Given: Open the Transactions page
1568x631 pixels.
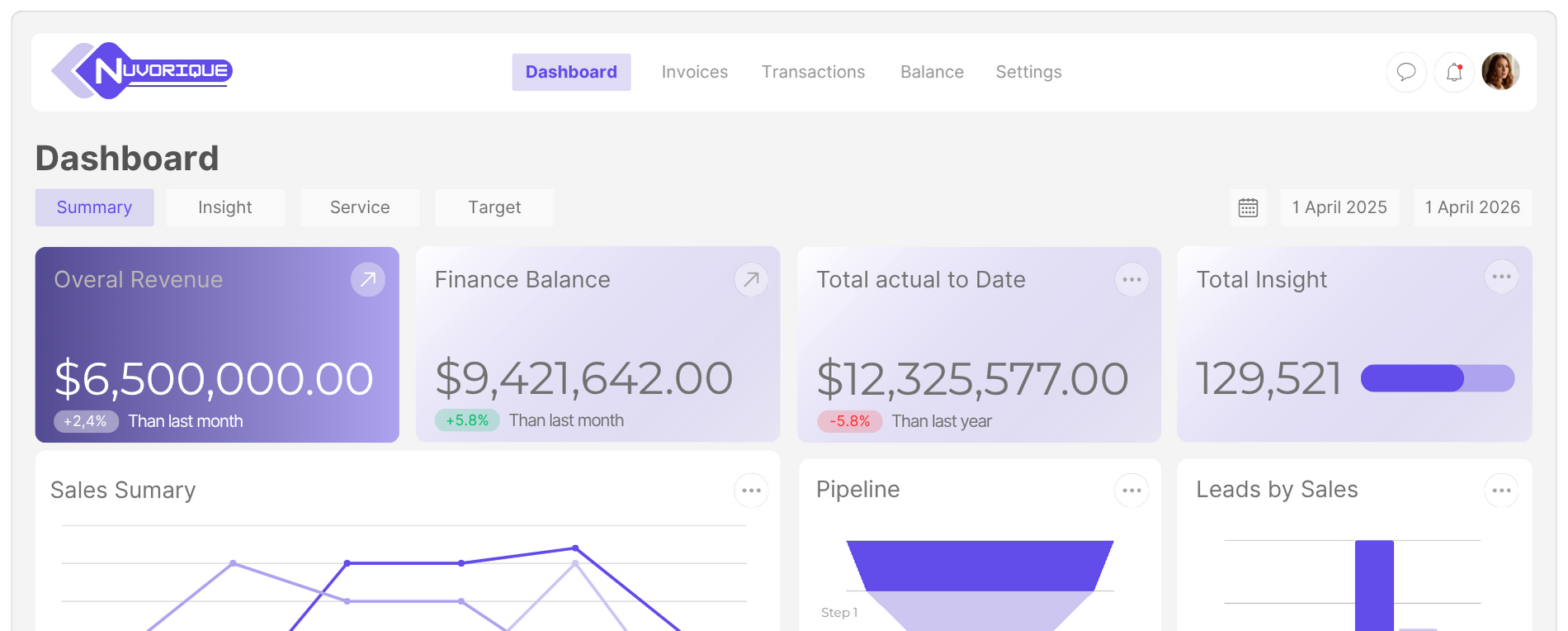Looking at the screenshot, I should [x=813, y=72].
